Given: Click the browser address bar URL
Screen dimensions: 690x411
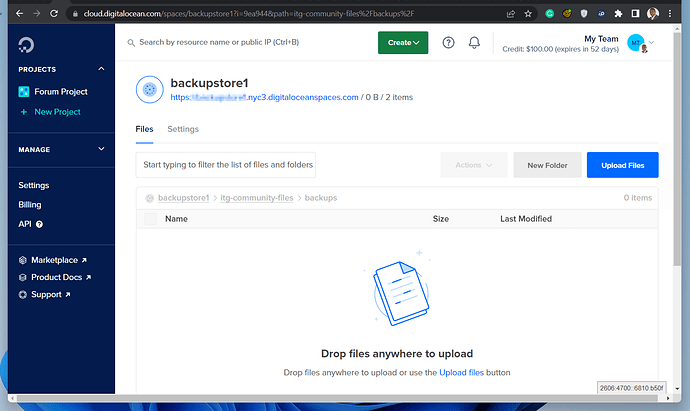Looking at the screenshot, I should (x=249, y=14).
